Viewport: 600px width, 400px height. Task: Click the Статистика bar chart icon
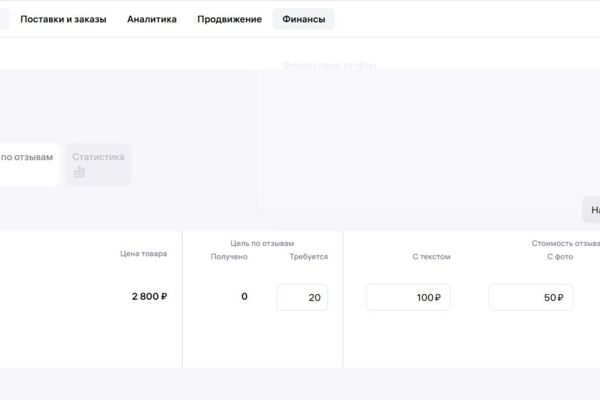click(x=79, y=172)
